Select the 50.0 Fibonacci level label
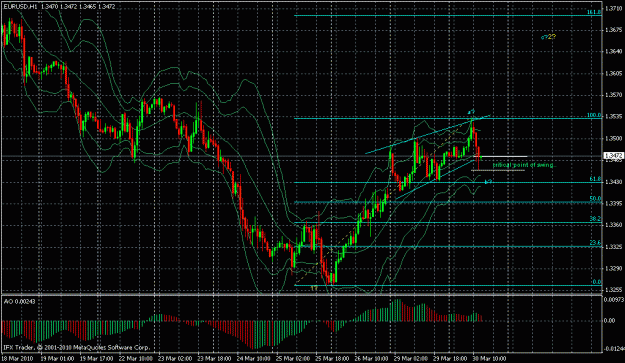The height and width of the screenshot is (363, 625). (x=595, y=199)
